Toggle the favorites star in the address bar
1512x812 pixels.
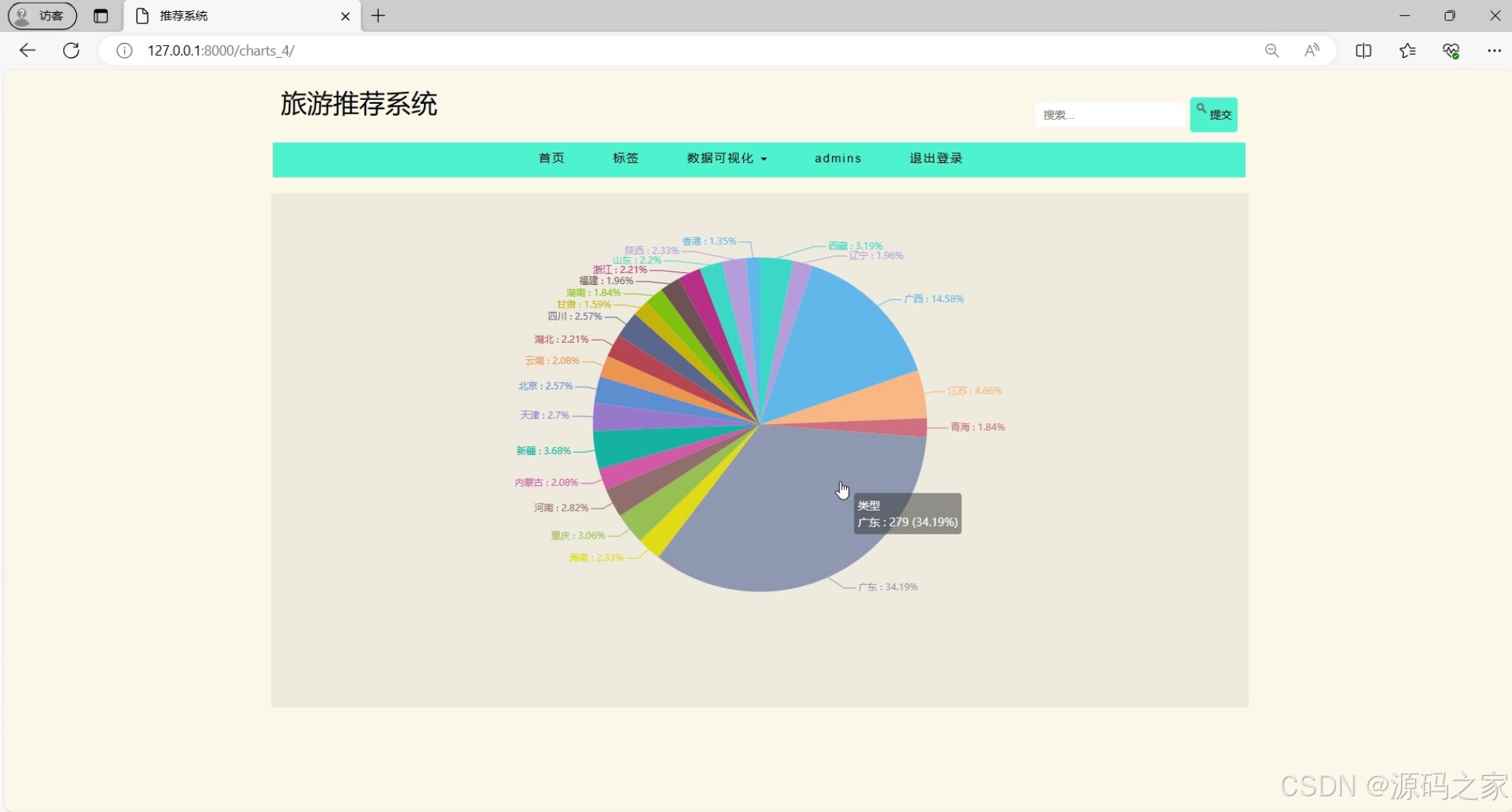(x=1407, y=50)
